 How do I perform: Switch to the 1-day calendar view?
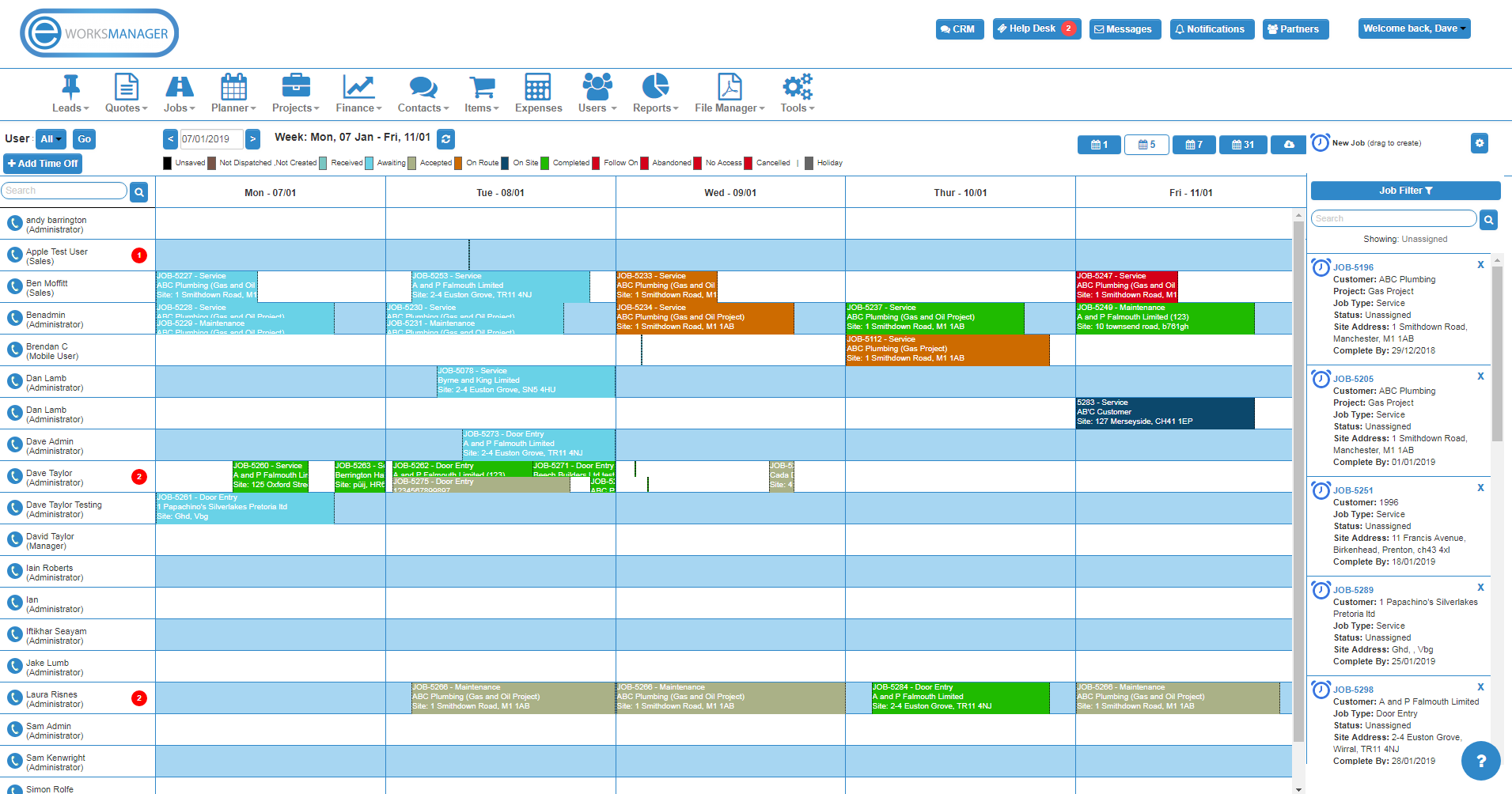[1099, 145]
